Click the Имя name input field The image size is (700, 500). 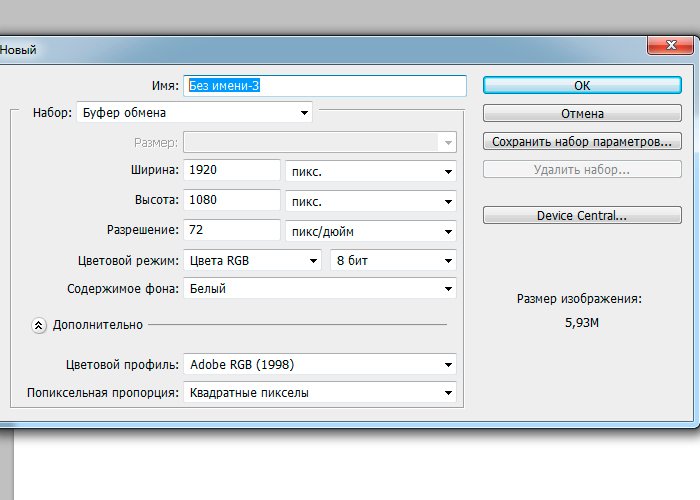pyautogui.click(x=325, y=86)
